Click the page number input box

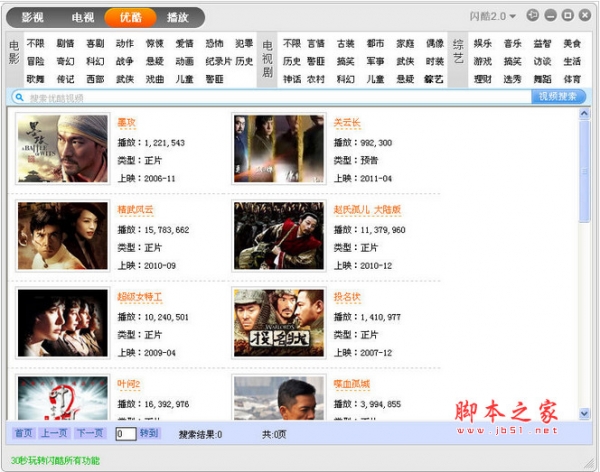coord(126,434)
